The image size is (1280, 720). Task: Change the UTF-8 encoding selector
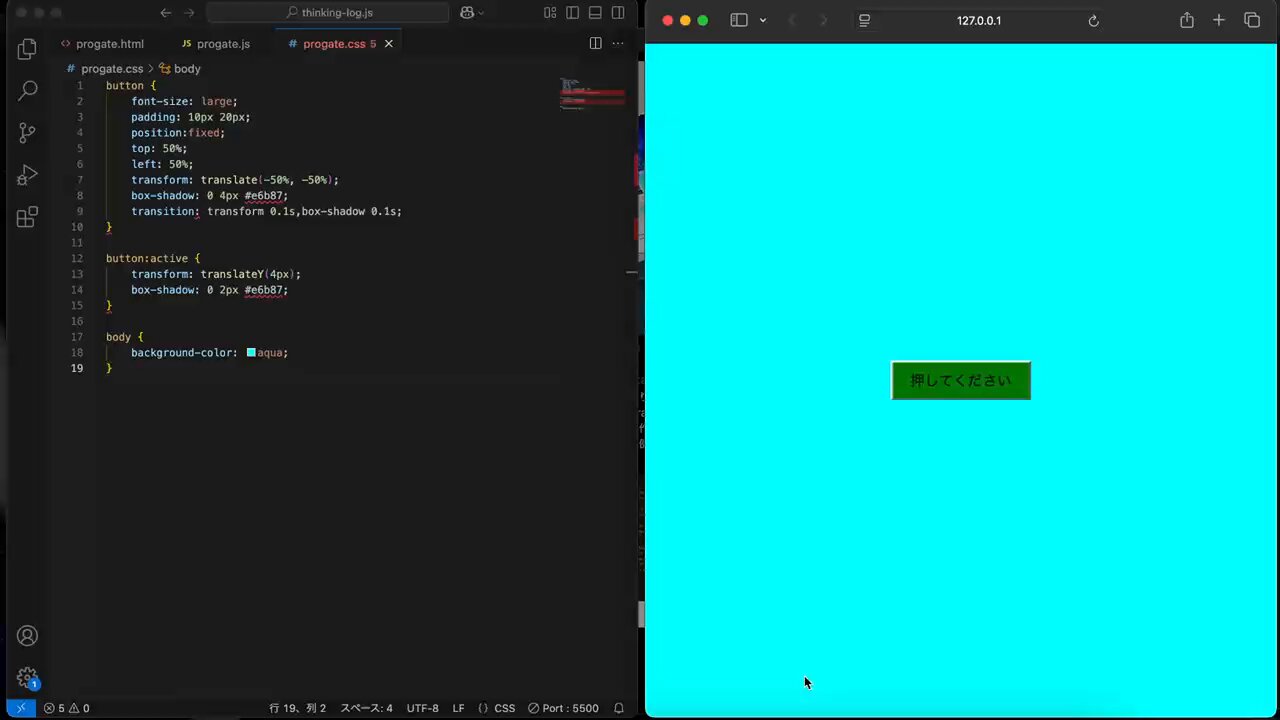(x=422, y=708)
